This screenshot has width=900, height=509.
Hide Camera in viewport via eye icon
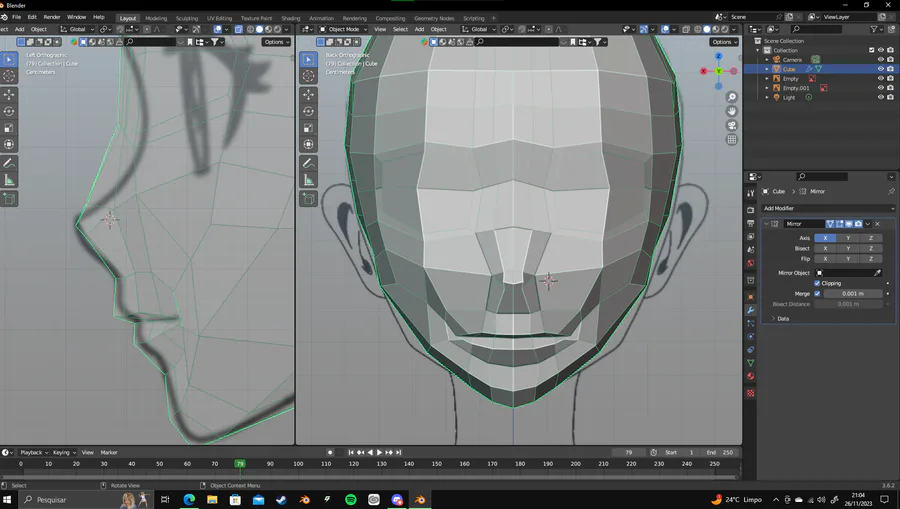pos(880,60)
